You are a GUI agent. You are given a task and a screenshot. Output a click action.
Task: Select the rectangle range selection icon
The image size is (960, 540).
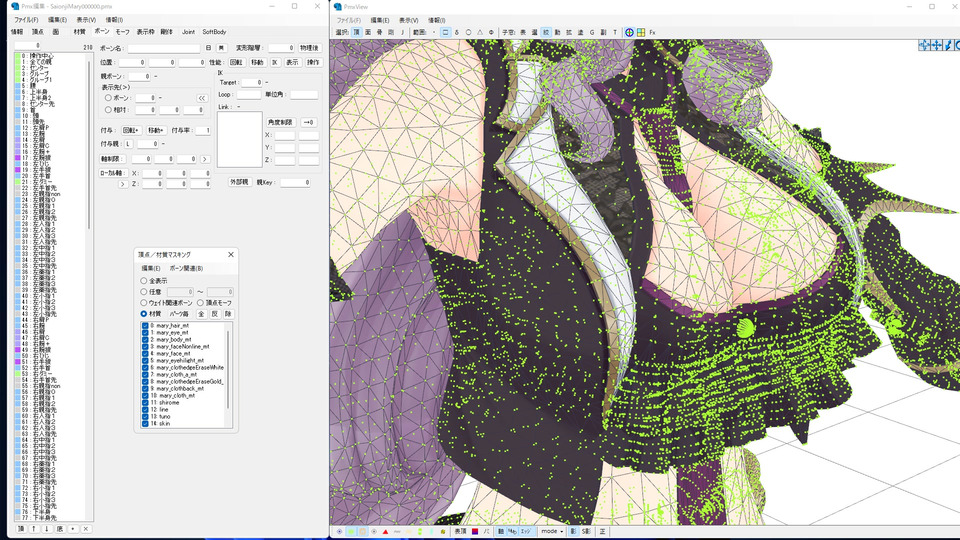[x=445, y=32]
